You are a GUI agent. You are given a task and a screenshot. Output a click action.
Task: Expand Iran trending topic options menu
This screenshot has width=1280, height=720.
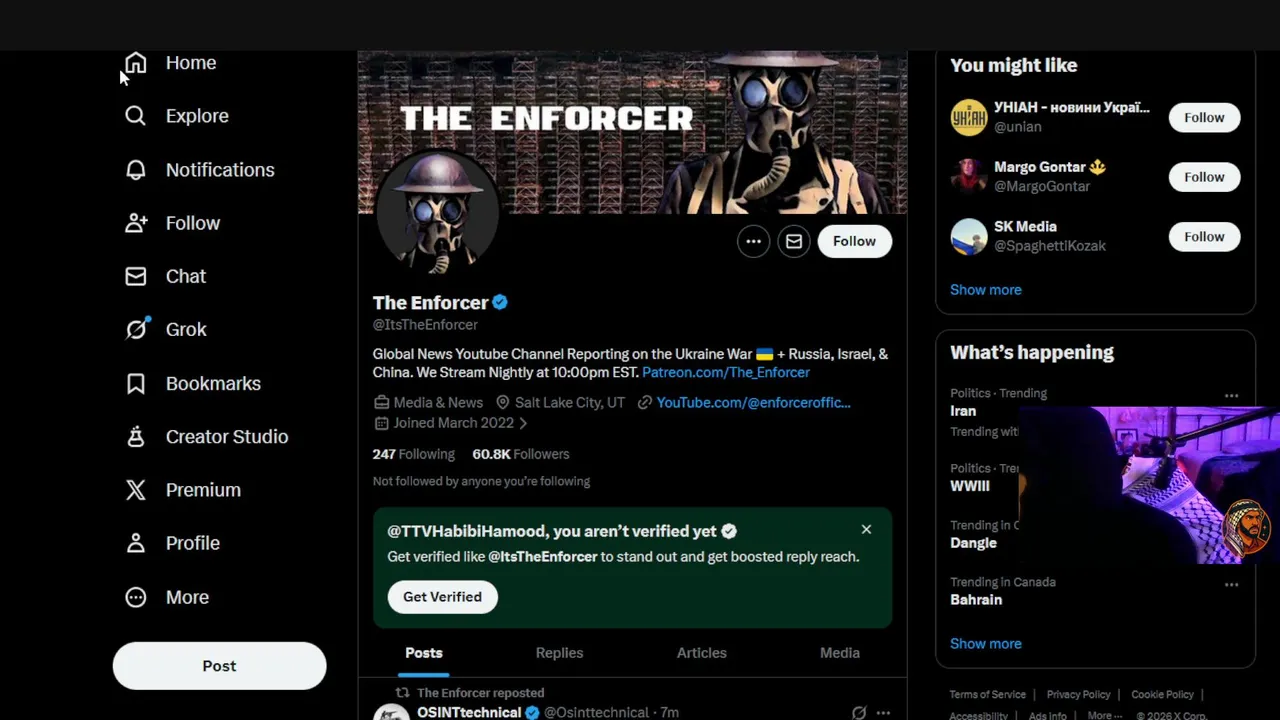(x=1231, y=395)
